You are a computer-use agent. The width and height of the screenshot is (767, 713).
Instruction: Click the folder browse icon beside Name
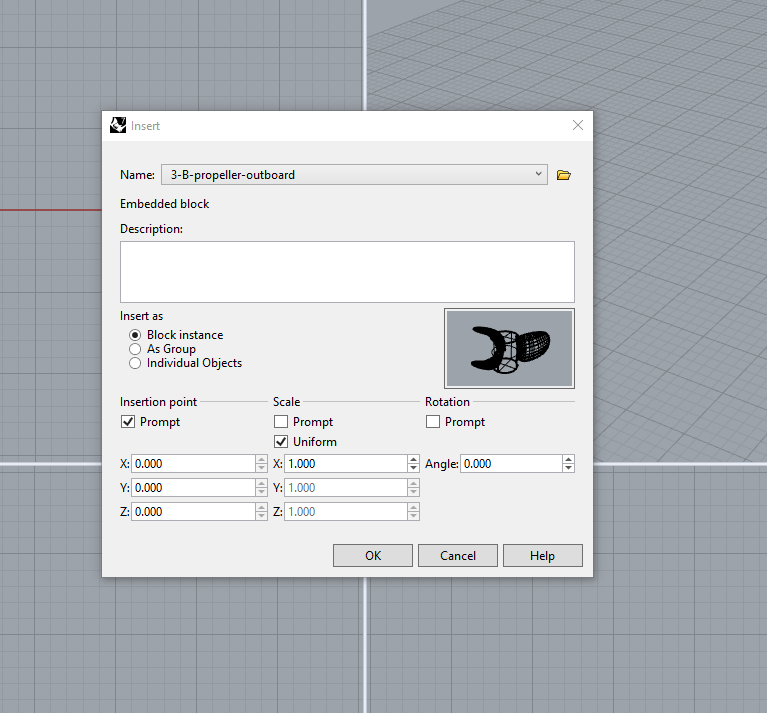tap(564, 175)
